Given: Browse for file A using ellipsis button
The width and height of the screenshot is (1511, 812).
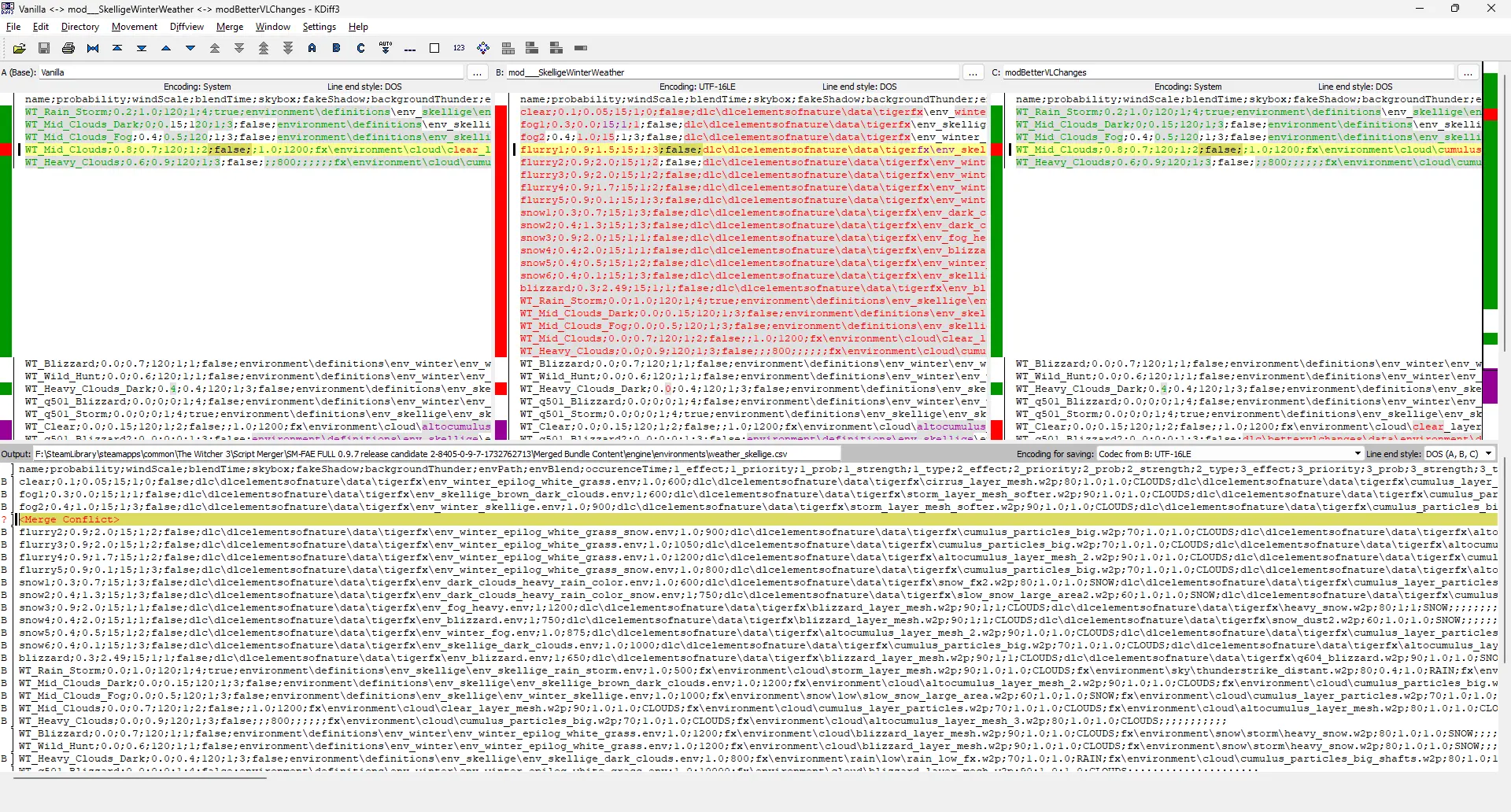Looking at the screenshot, I should tap(477, 72).
